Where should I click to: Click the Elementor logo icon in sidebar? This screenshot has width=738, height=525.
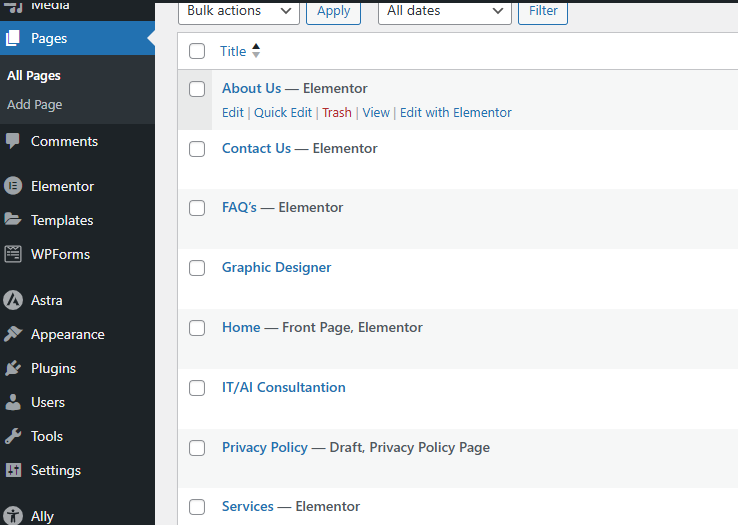pos(13,186)
